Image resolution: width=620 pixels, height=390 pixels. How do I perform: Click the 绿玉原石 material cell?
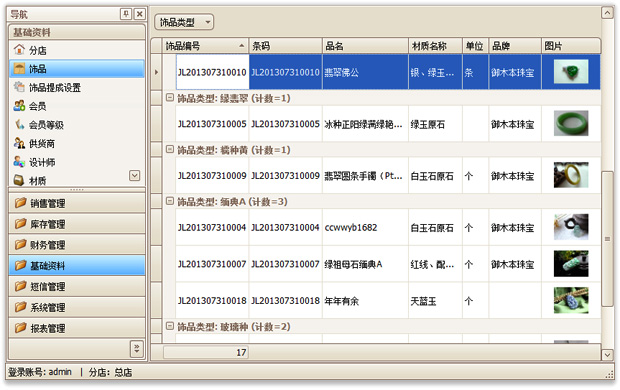(x=435, y=124)
